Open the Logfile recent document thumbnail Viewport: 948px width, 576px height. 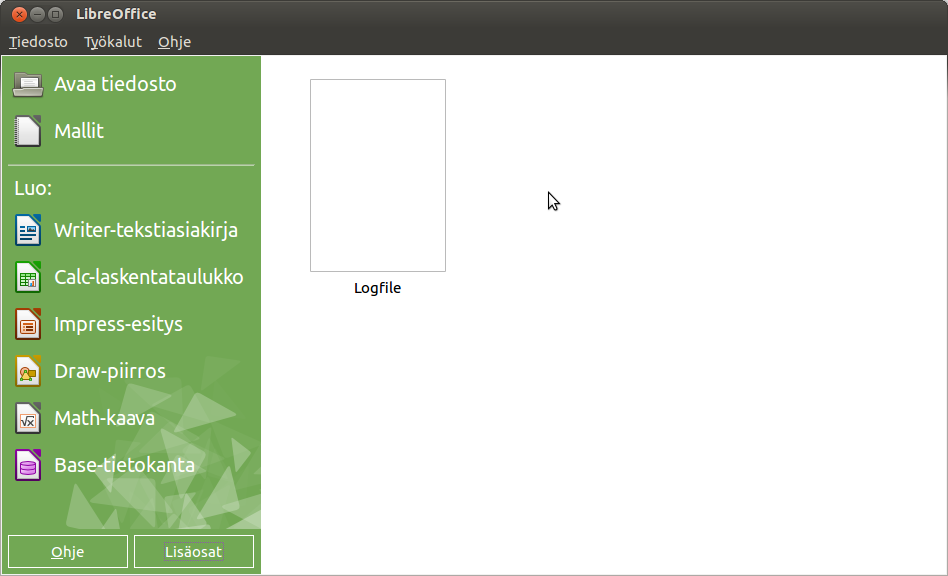[x=378, y=175]
